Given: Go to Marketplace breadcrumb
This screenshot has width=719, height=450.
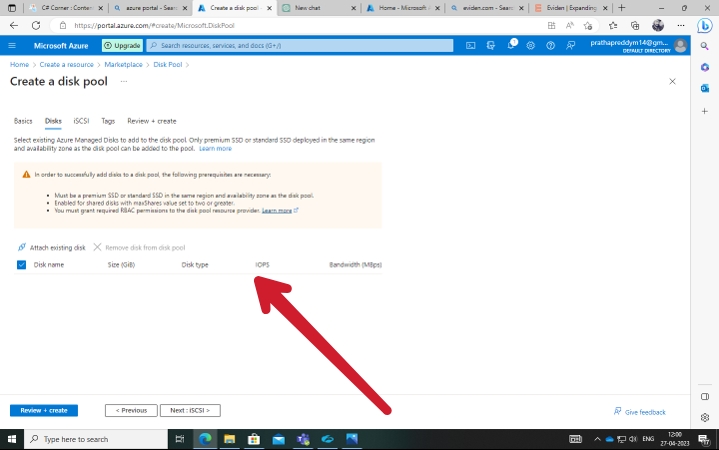Looking at the screenshot, I should pyautogui.click(x=123, y=64).
